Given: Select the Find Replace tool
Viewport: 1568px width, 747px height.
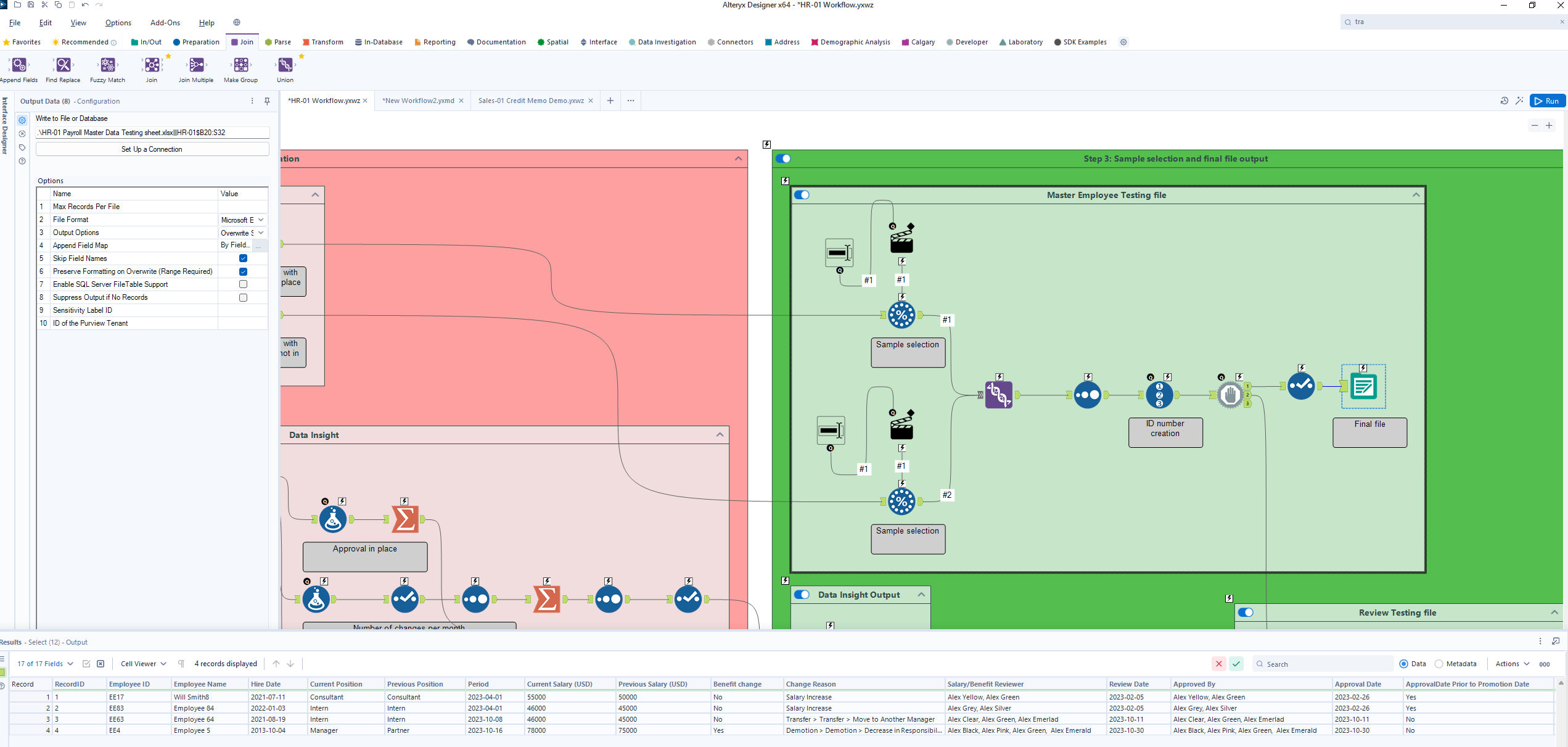Looking at the screenshot, I should click(x=62, y=64).
